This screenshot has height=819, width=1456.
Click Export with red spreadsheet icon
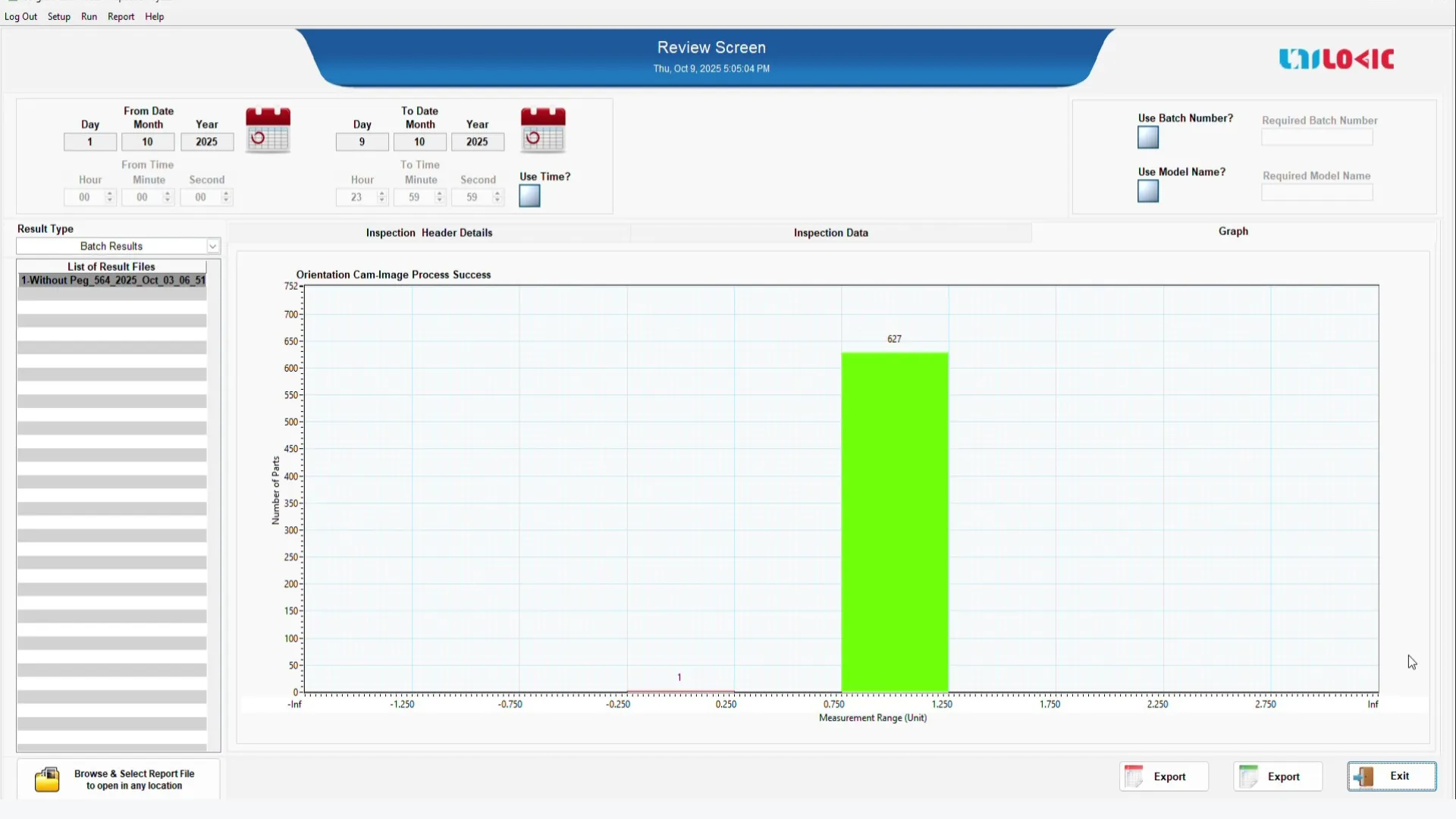click(1163, 777)
